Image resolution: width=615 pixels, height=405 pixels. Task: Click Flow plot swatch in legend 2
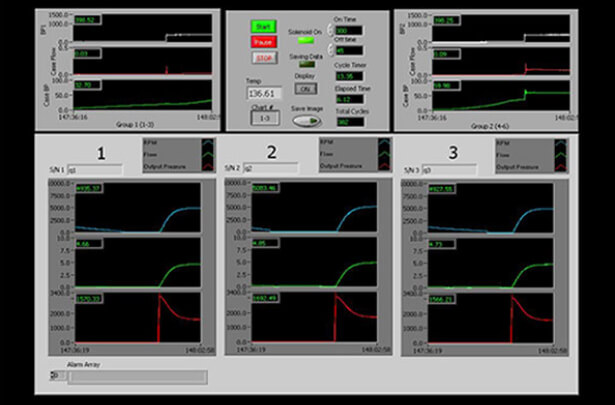pos(384,154)
